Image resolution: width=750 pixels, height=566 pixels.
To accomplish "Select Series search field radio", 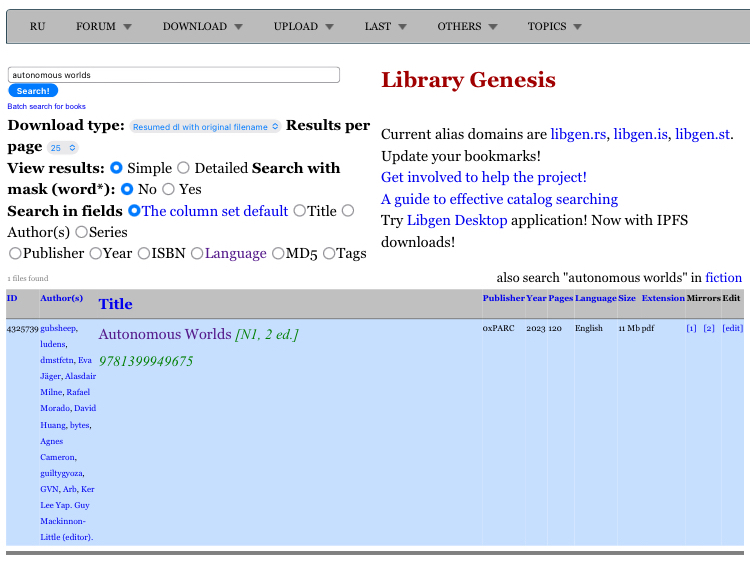I will click(81, 232).
